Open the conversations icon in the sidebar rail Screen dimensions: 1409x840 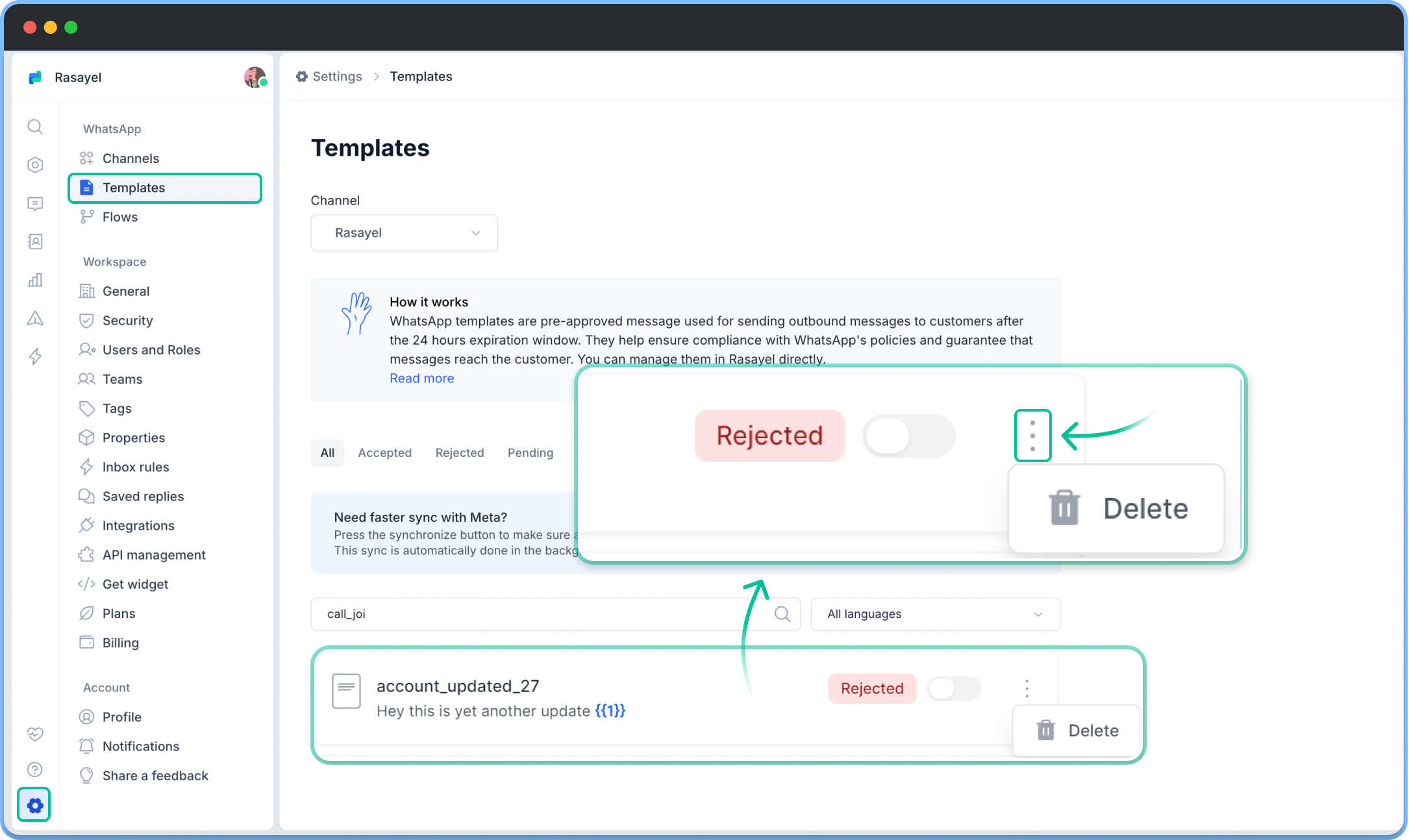34,204
